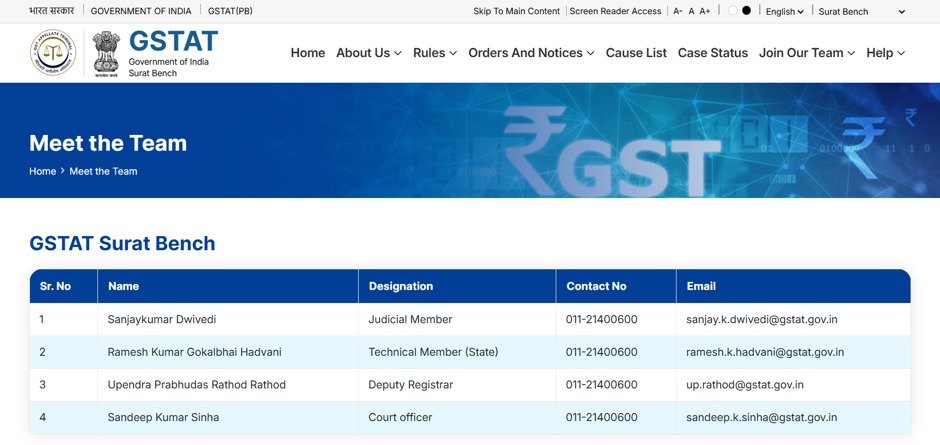This screenshot has height=445, width=940.
Task: Select the name Ramesh Kumar Gokalbhai Hadvani
Action: [x=194, y=352]
